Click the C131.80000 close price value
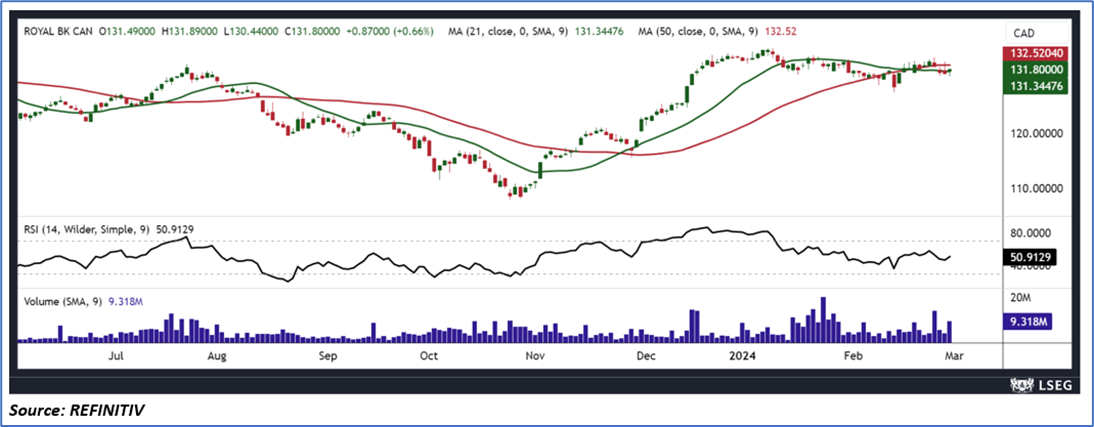The image size is (1094, 427). pos(315,31)
